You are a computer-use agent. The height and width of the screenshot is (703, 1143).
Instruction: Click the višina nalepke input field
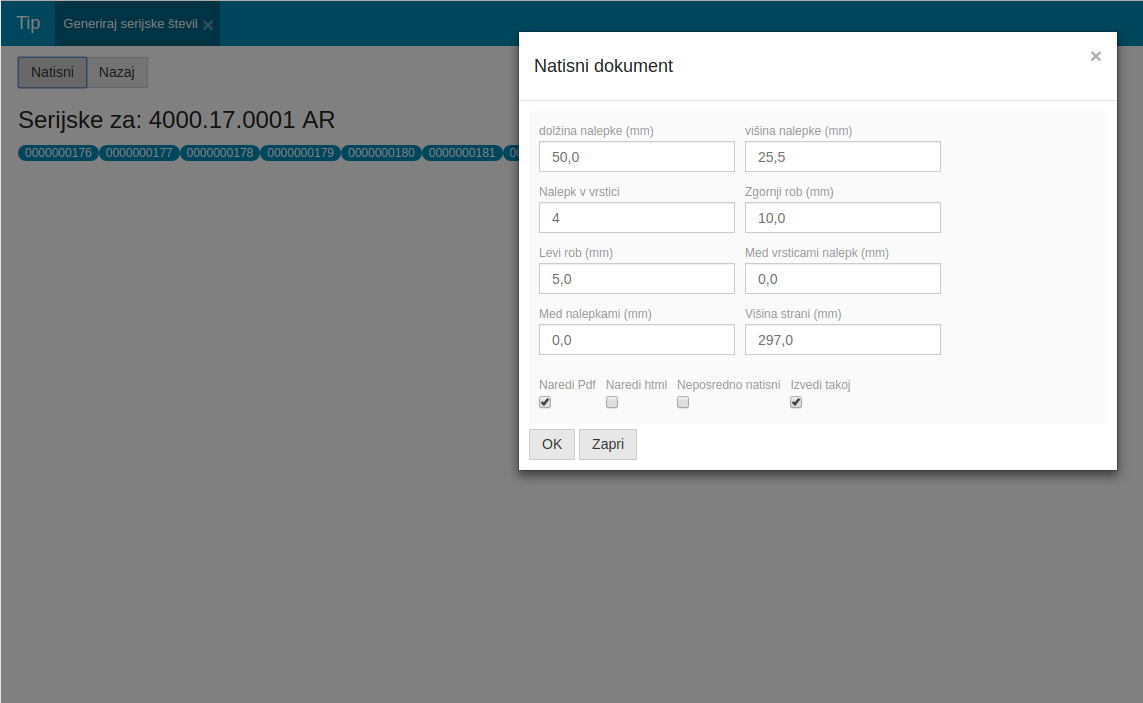842,157
